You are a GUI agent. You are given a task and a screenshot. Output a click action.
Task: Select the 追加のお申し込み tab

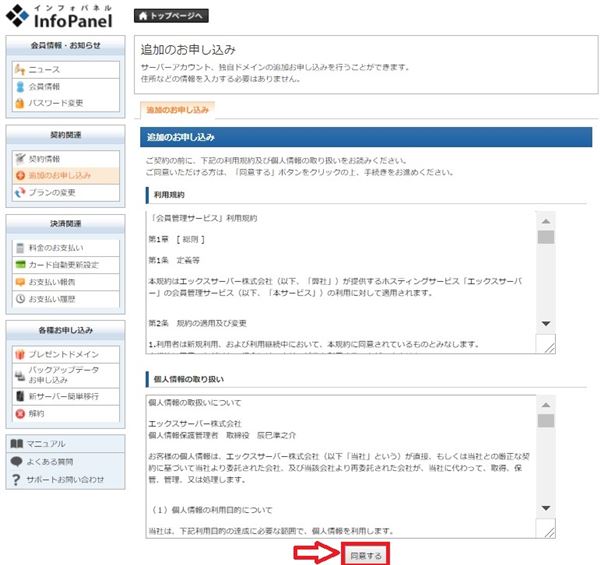(x=177, y=109)
